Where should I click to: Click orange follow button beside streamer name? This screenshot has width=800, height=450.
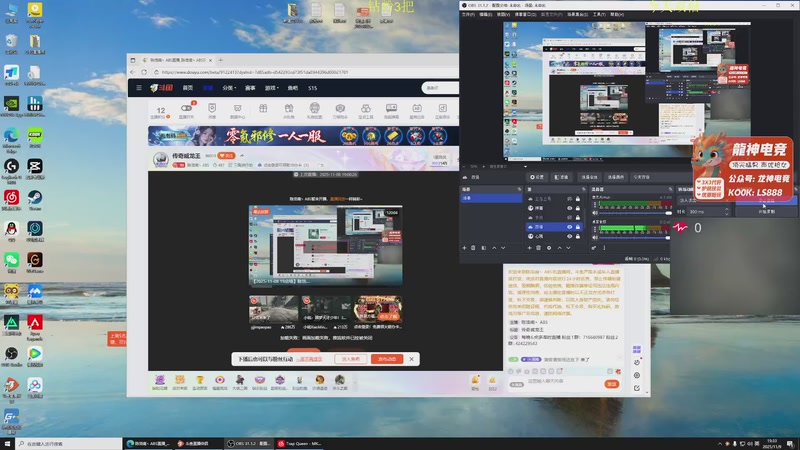click(226, 156)
